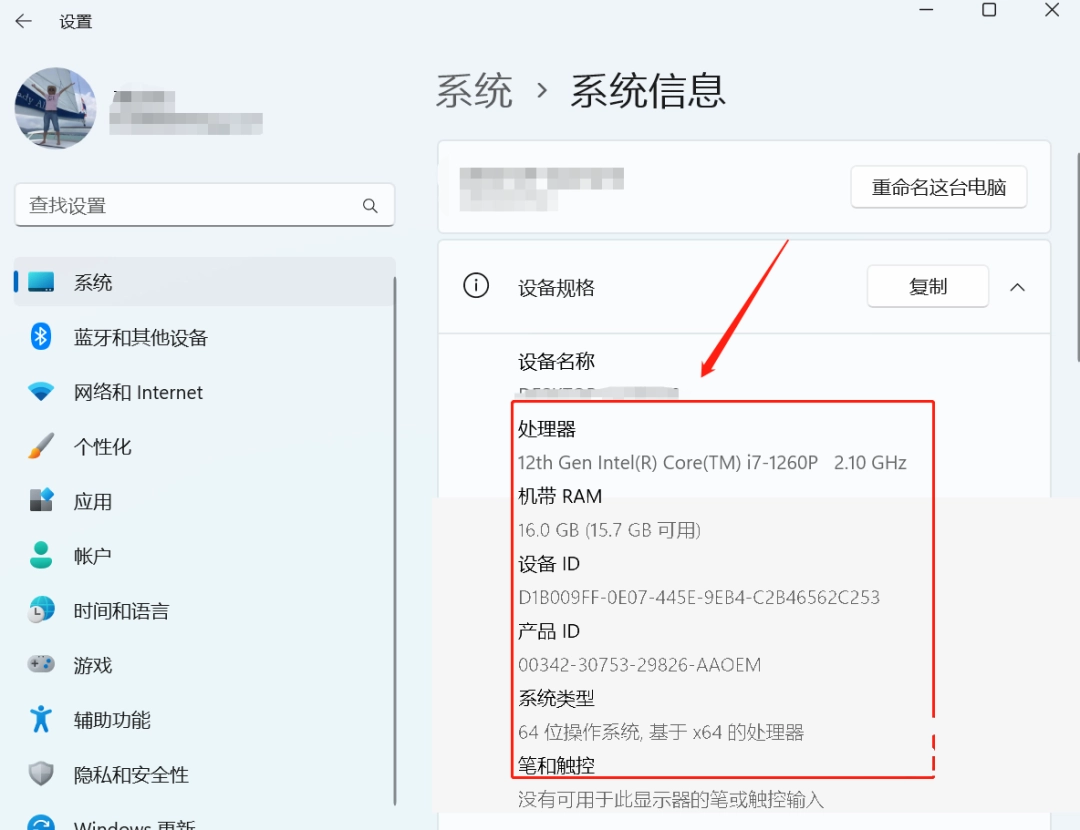Image resolution: width=1080 pixels, height=830 pixels.
Task: Click 系统 breadcrumb link in the header
Action: (x=474, y=91)
